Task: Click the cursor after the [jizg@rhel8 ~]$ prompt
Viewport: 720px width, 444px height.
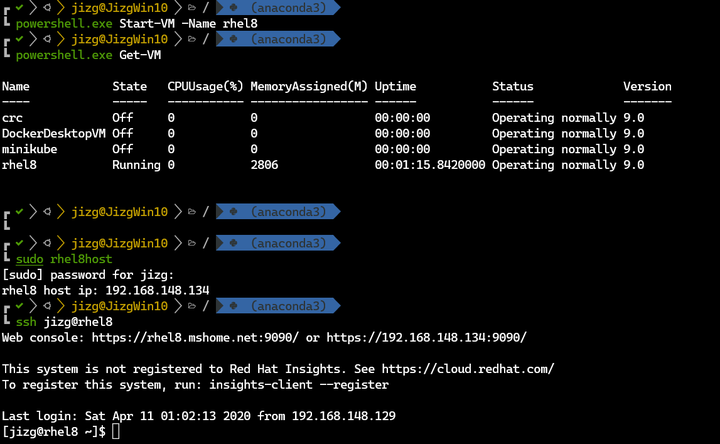Action: click(116, 431)
